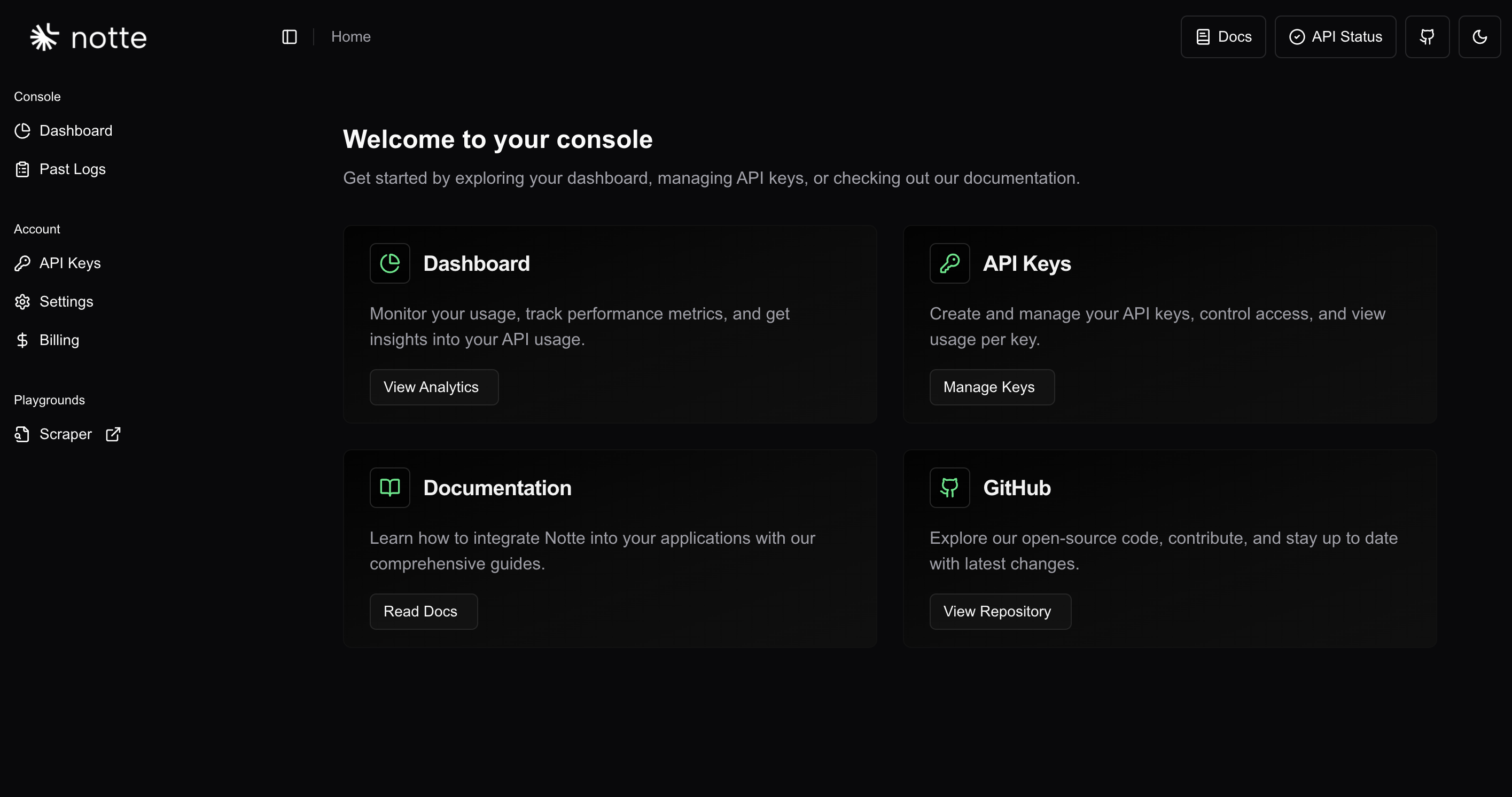Click the 'Monitor your usage' description text
Screen dimensions: 1512x797
(x=579, y=327)
